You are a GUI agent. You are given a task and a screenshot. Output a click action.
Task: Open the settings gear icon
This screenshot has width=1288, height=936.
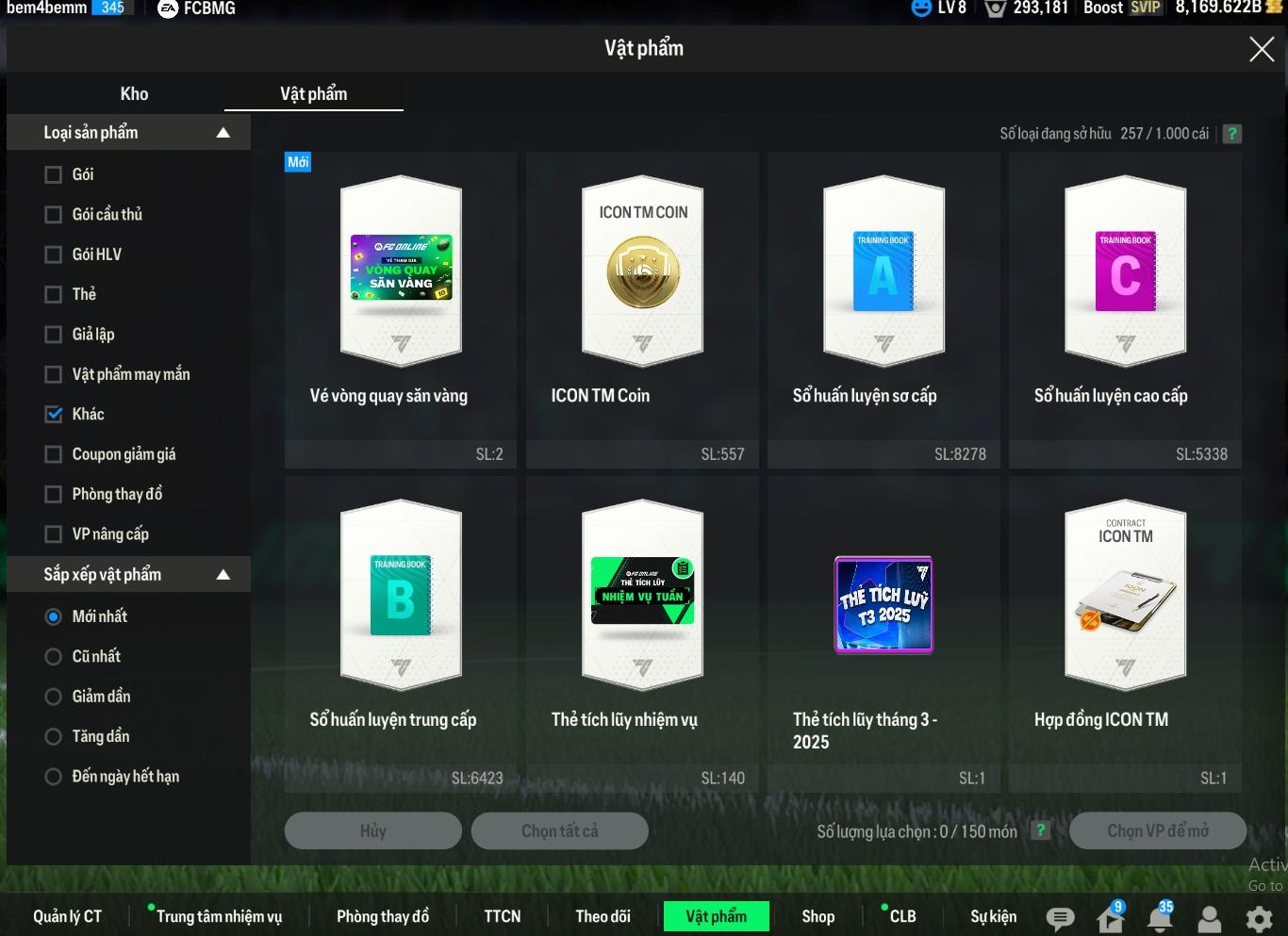pyautogui.click(x=1259, y=918)
